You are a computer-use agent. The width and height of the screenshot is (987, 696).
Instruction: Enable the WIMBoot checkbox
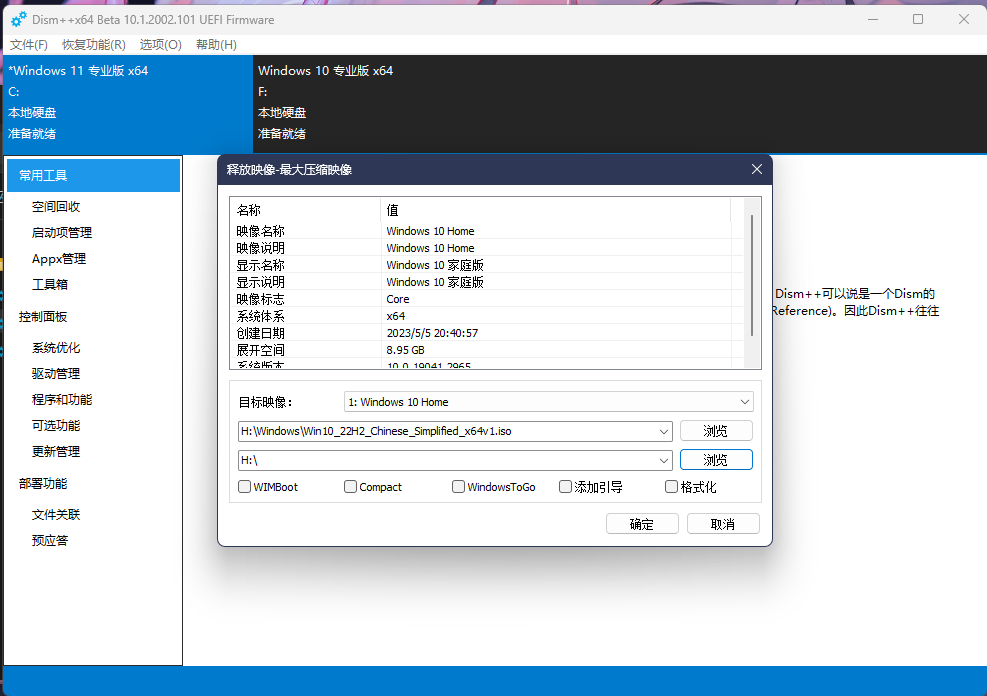[244, 486]
